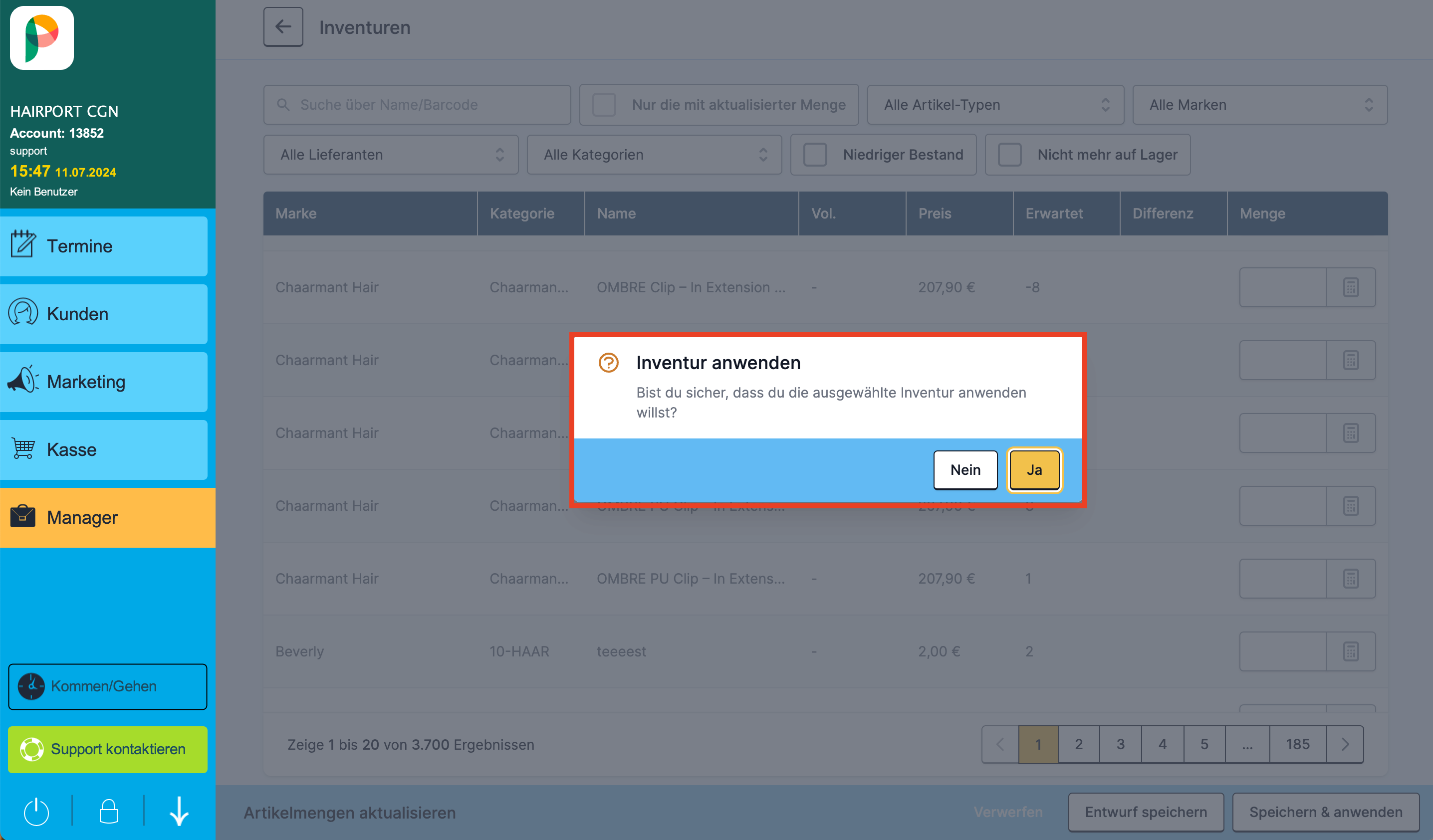Click the Kasse shopping cart icon
The image size is (1433, 840).
click(x=23, y=448)
